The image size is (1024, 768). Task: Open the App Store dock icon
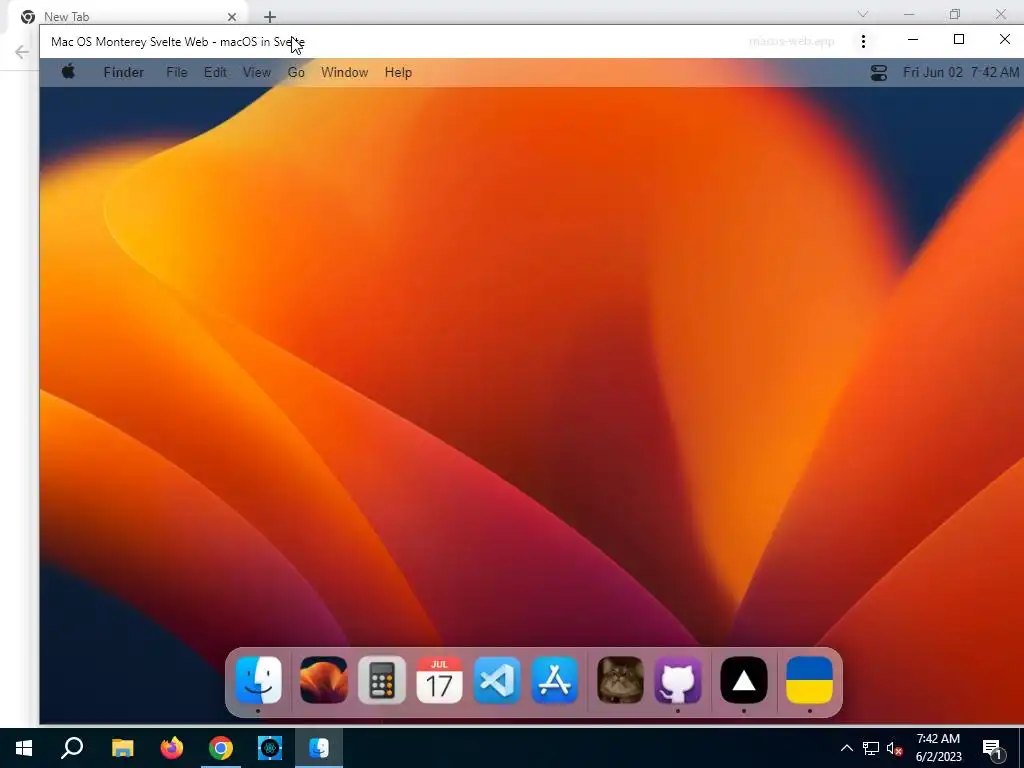coord(554,680)
